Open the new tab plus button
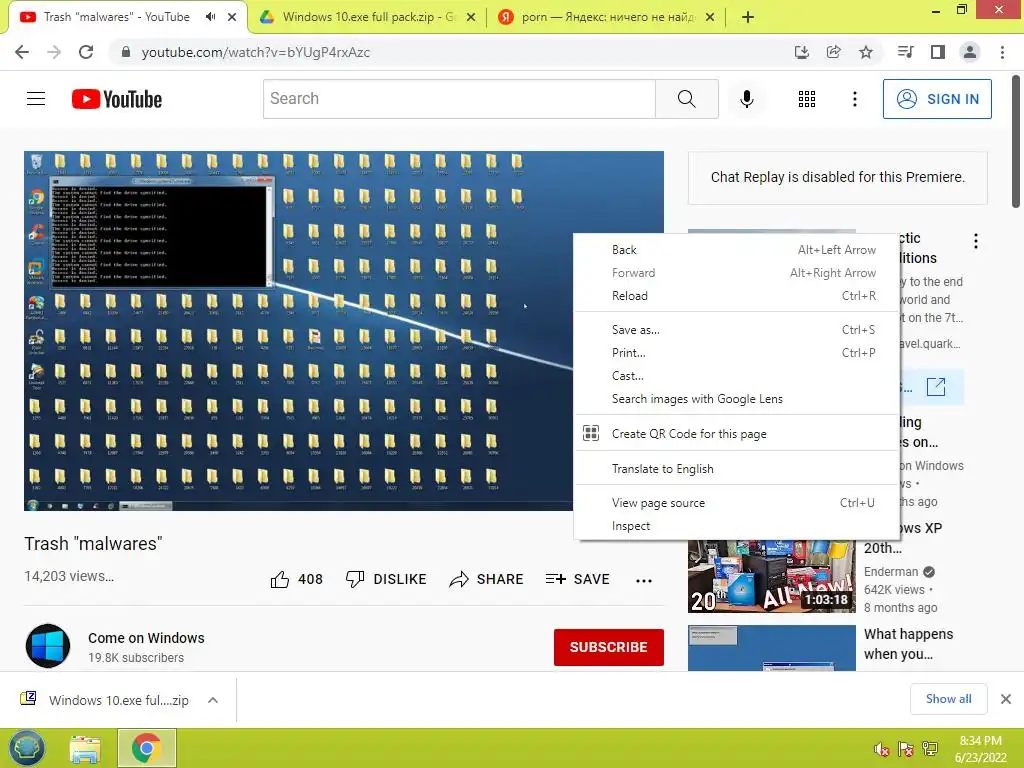 click(748, 17)
